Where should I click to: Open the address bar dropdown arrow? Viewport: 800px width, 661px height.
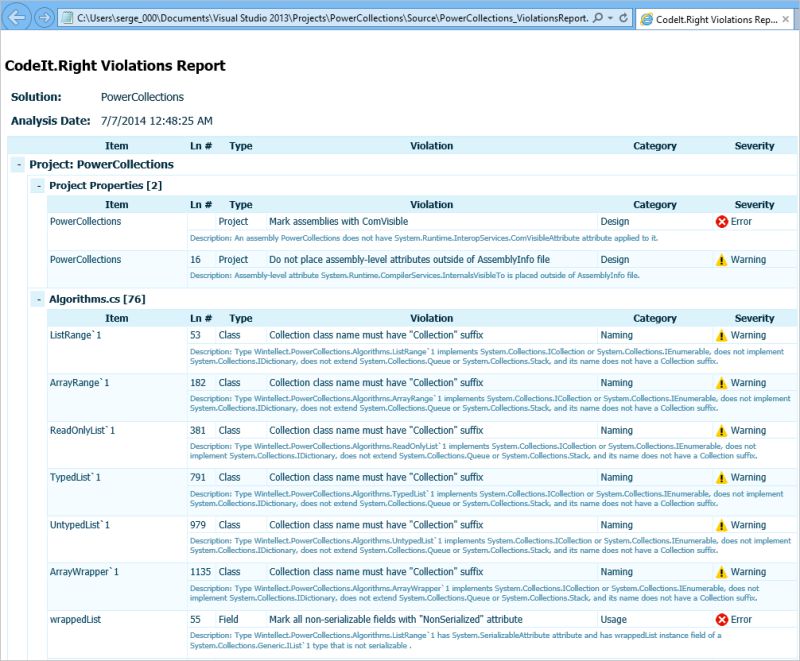coord(610,18)
